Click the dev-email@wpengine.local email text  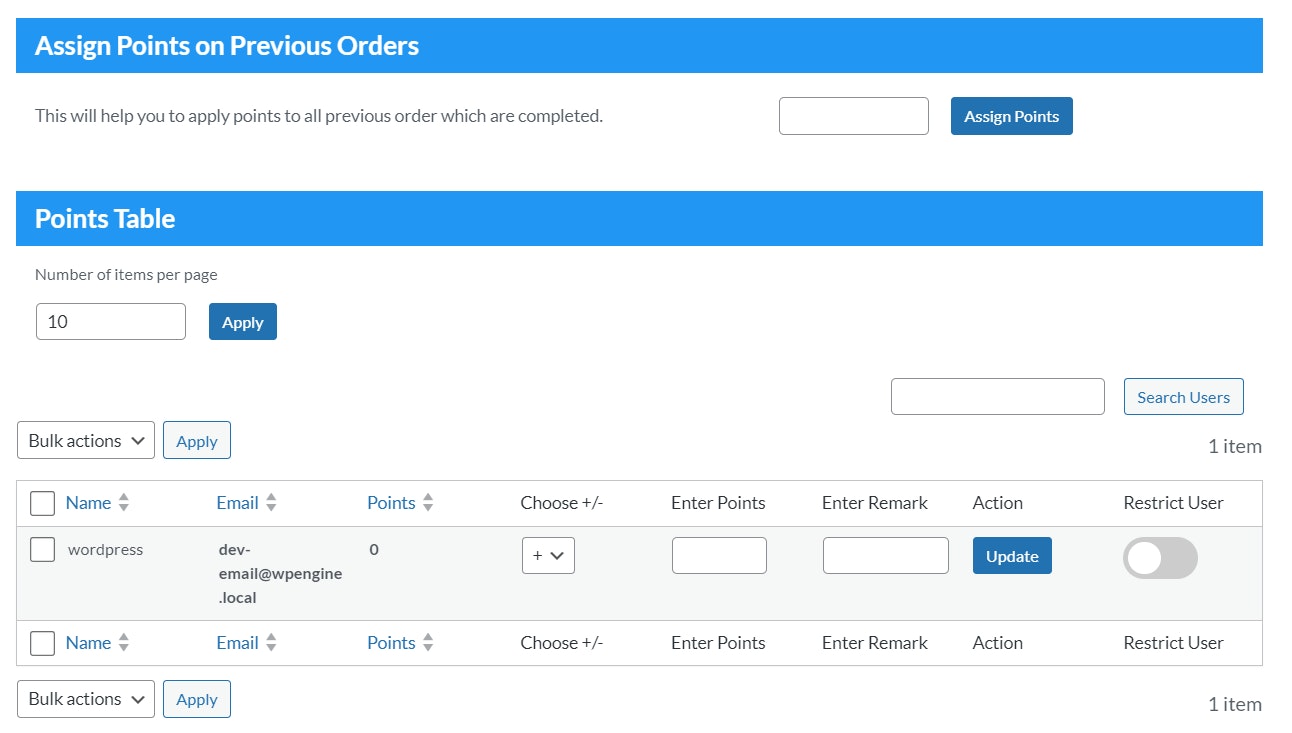[x=280, y=574]
